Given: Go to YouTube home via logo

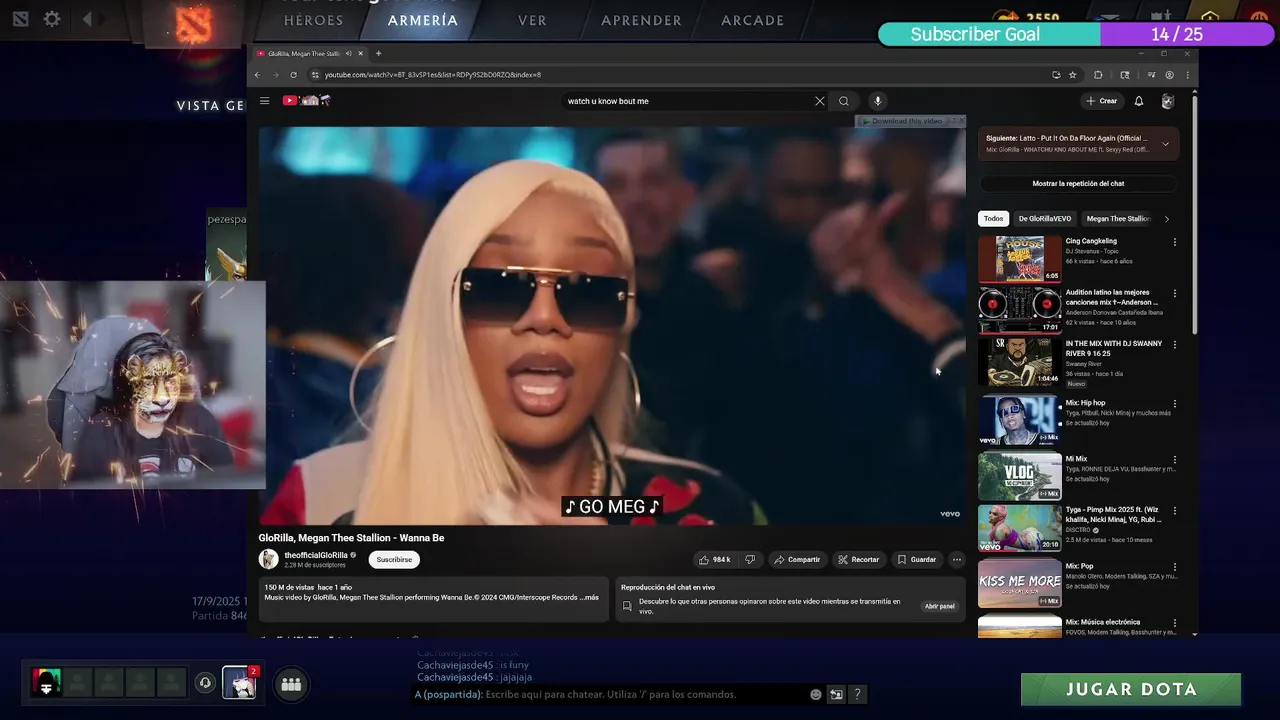Looking at the screenshot, I should tap(306, 101).
